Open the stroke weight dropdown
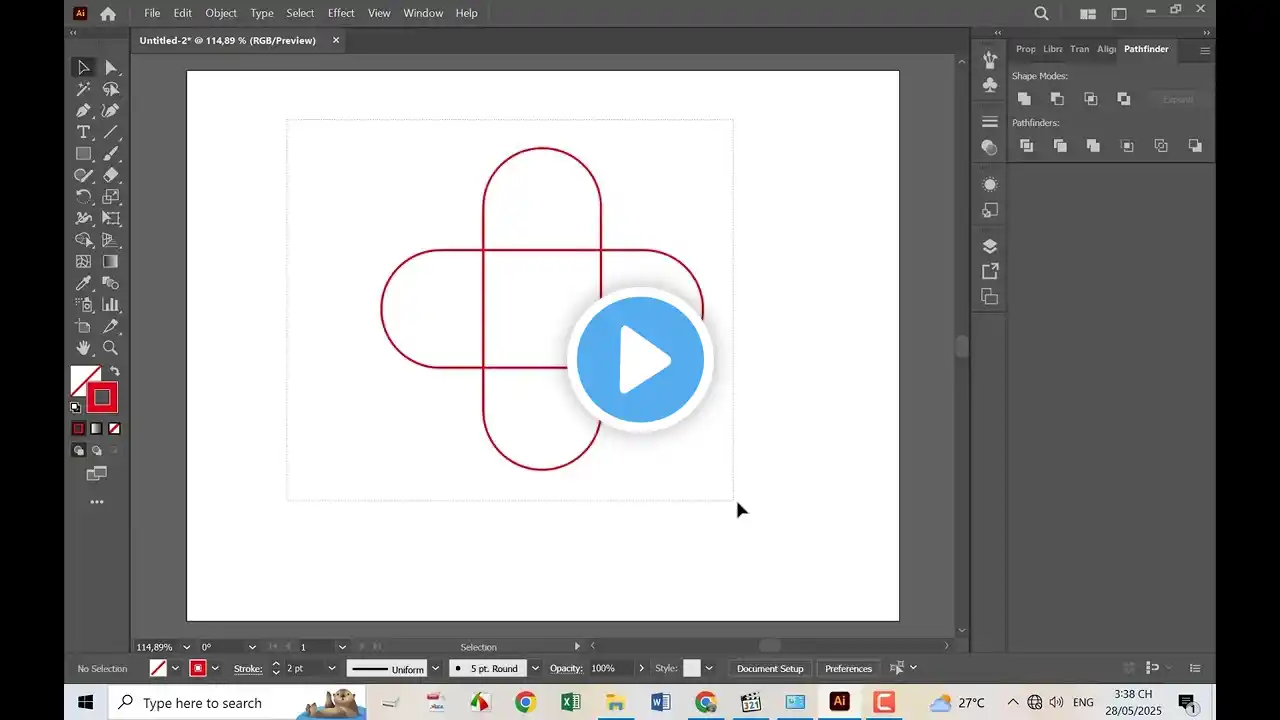 click(331, 668)
